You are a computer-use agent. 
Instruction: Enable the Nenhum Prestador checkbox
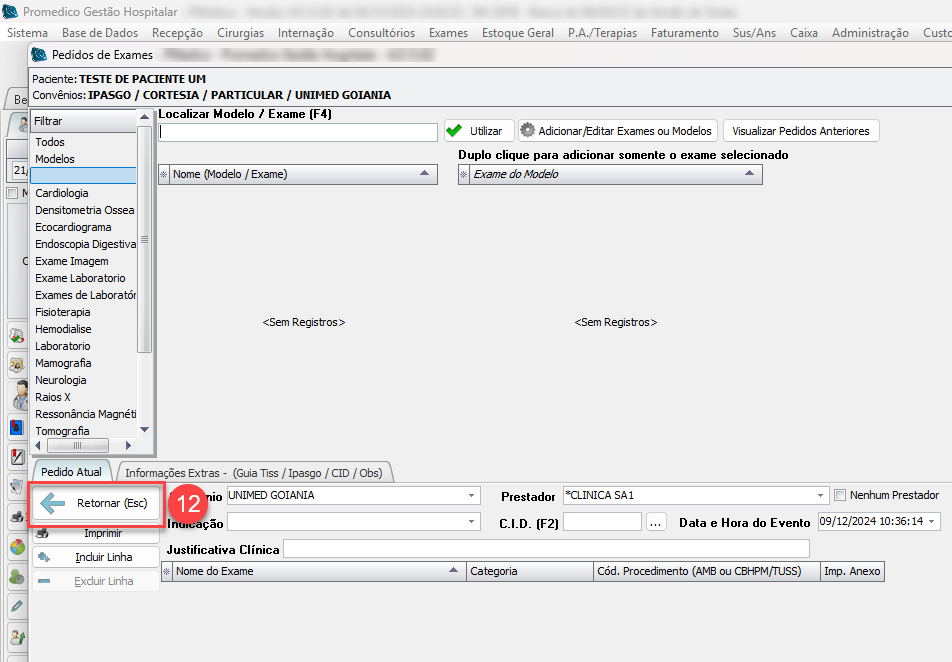point(840,495)
